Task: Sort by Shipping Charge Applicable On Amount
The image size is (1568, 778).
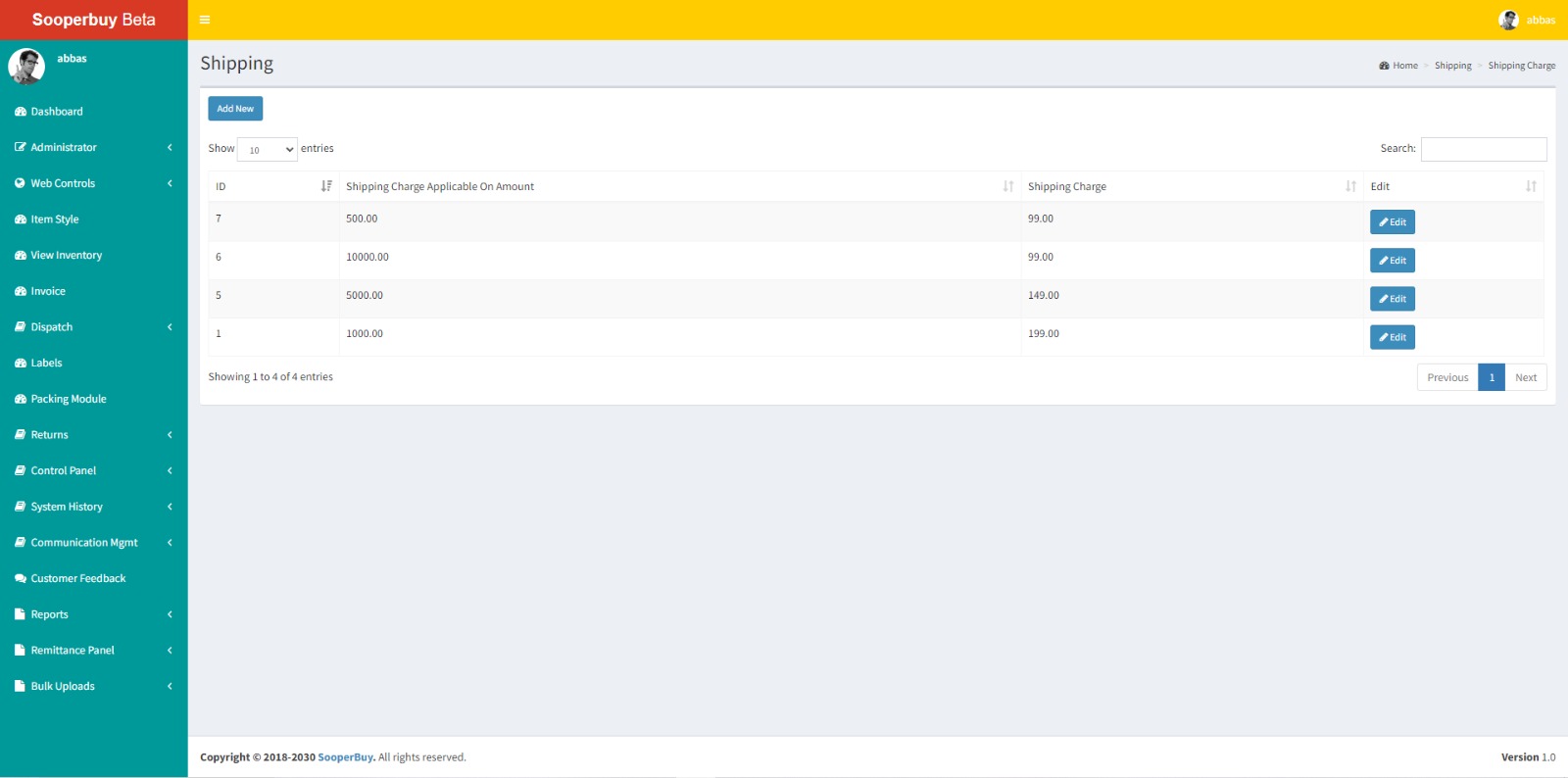Action: click(x=1007, y=186)
